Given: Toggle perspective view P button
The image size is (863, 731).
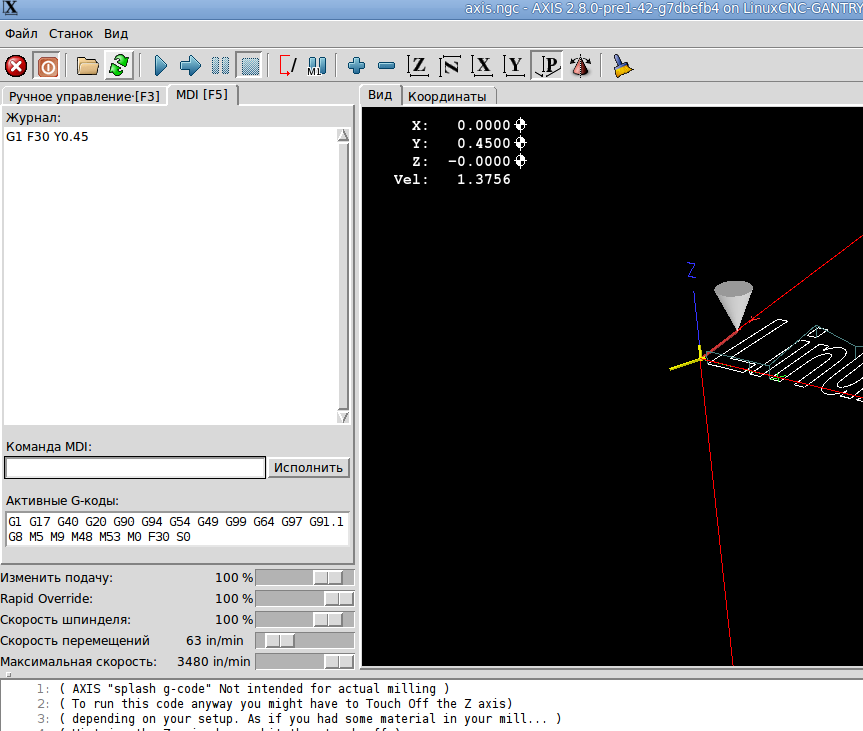Looking at the screenshot, I should point(547,66).
